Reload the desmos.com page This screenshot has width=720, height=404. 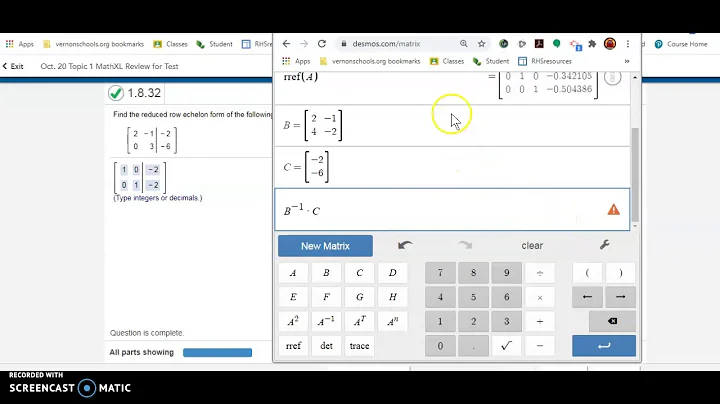322,44
